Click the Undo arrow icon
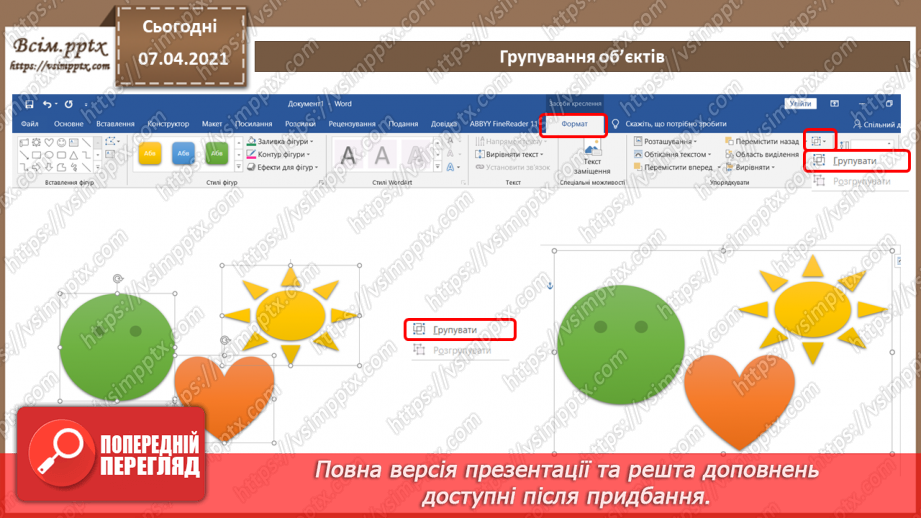 point(47,104)
